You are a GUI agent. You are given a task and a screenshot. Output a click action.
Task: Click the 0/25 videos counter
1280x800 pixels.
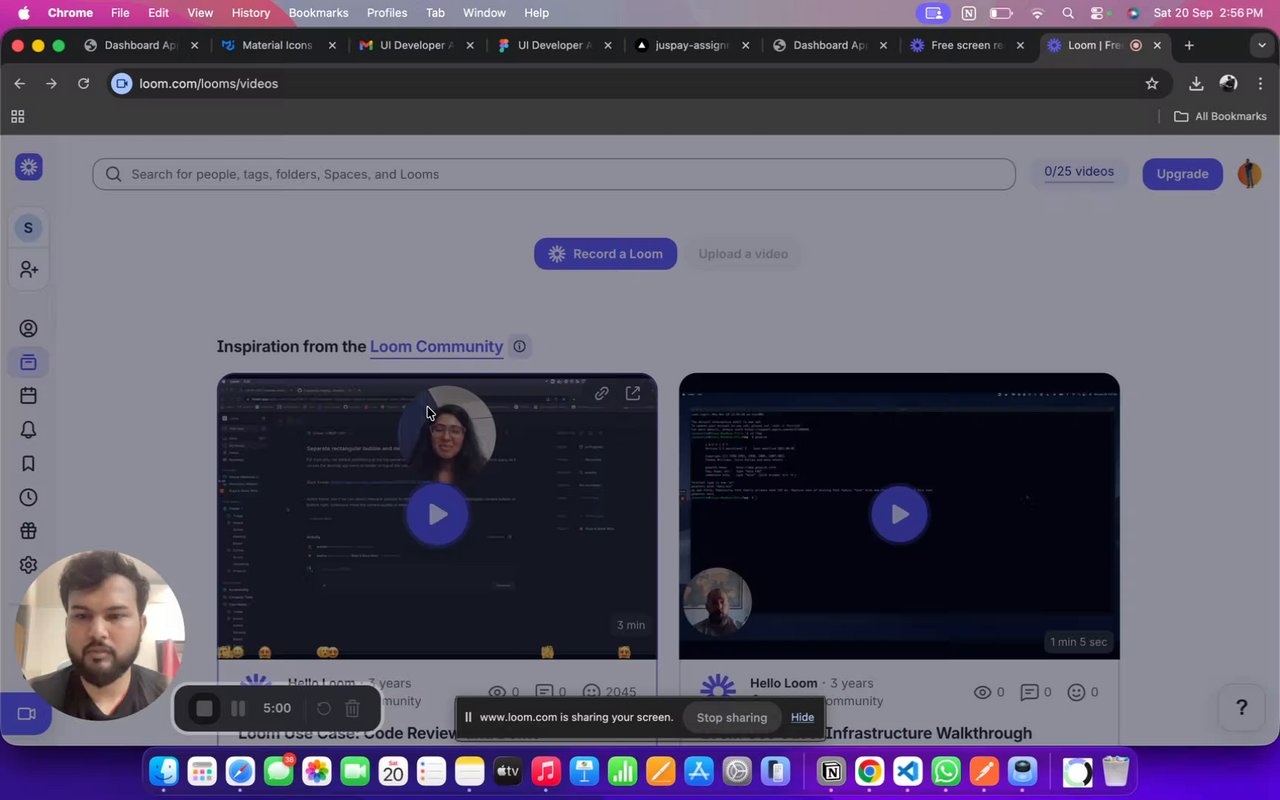coord(1079,172)
